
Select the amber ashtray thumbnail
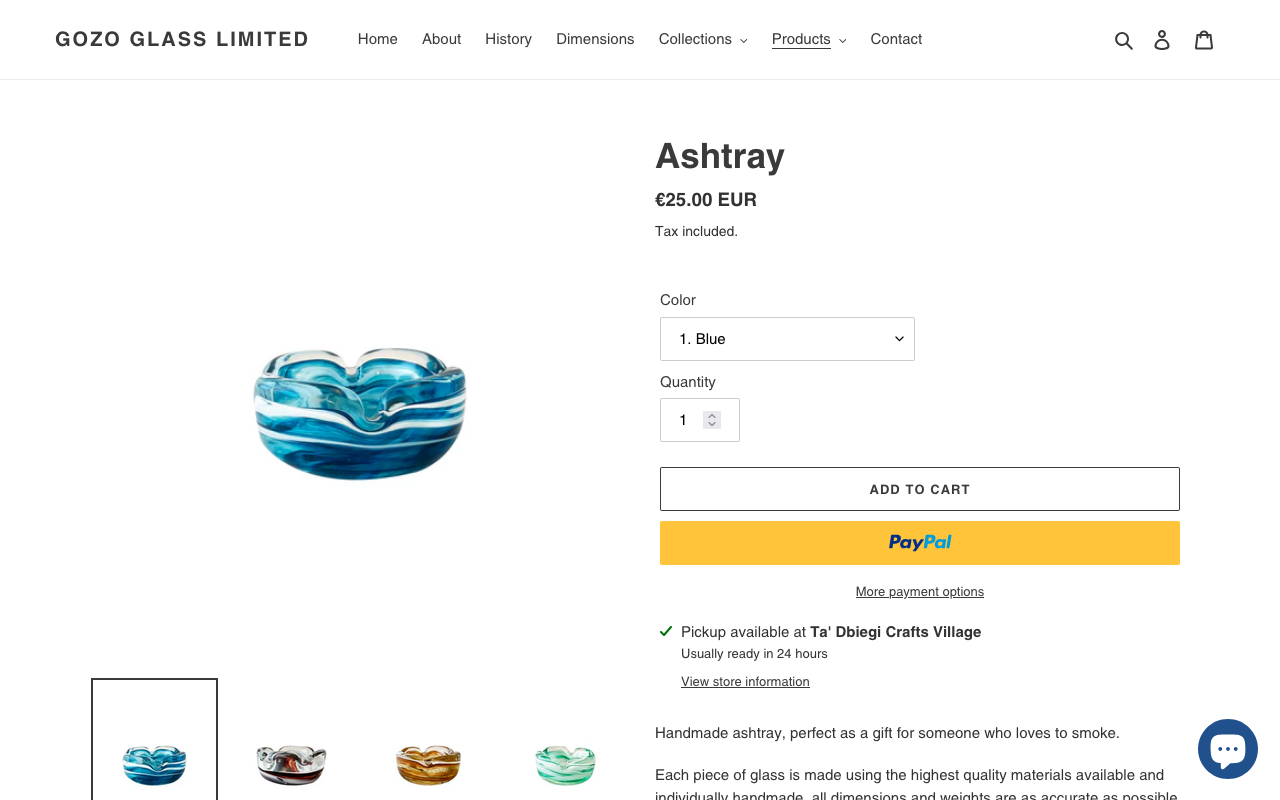click(428, 765)
